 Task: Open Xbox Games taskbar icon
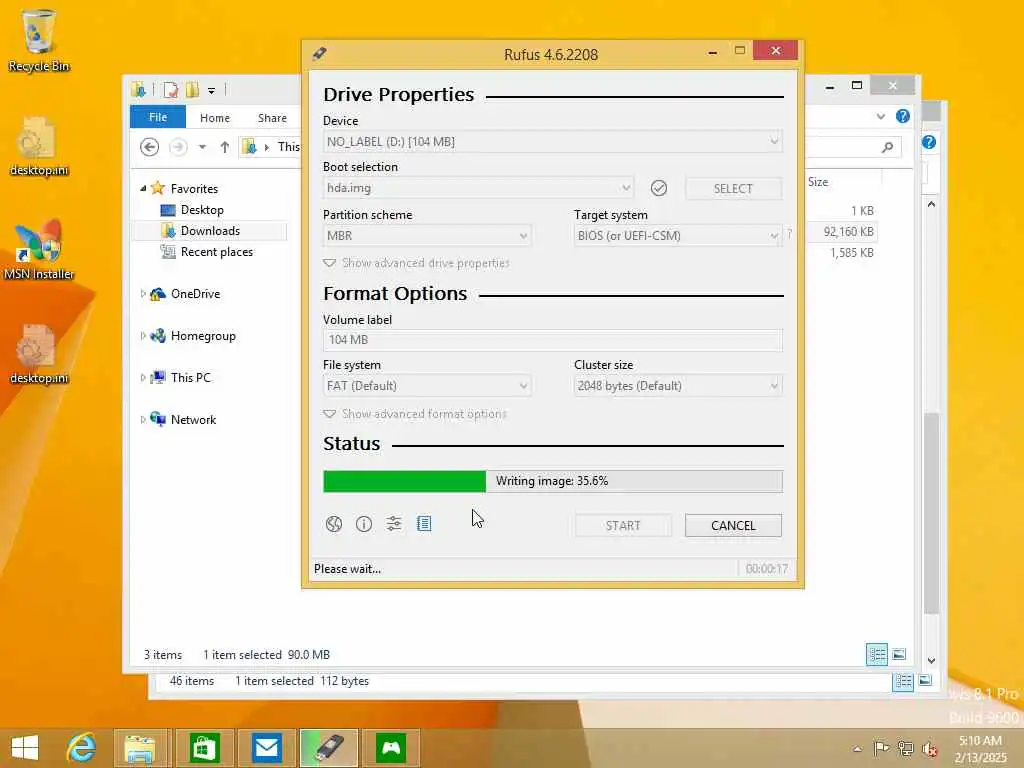[391, 748]
